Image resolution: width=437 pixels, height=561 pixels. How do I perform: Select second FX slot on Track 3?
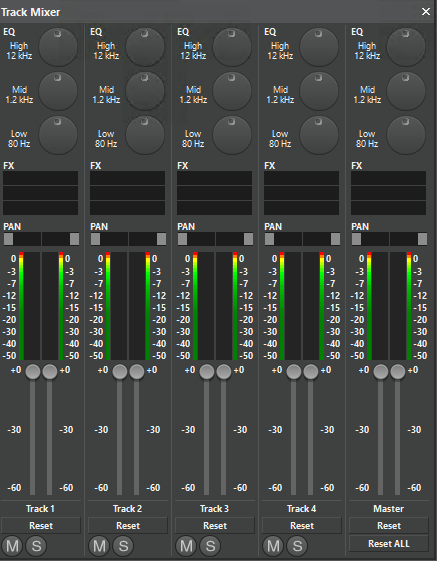(214, 193)
